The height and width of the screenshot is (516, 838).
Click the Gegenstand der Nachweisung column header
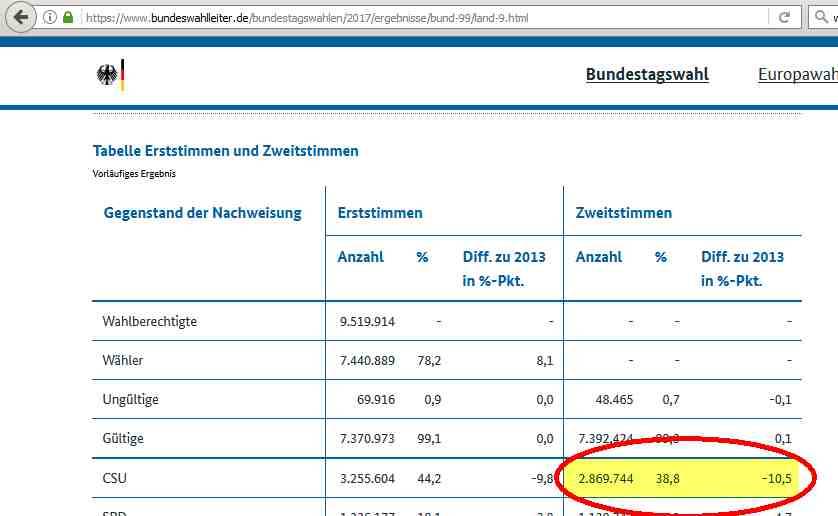click(202, 213)
